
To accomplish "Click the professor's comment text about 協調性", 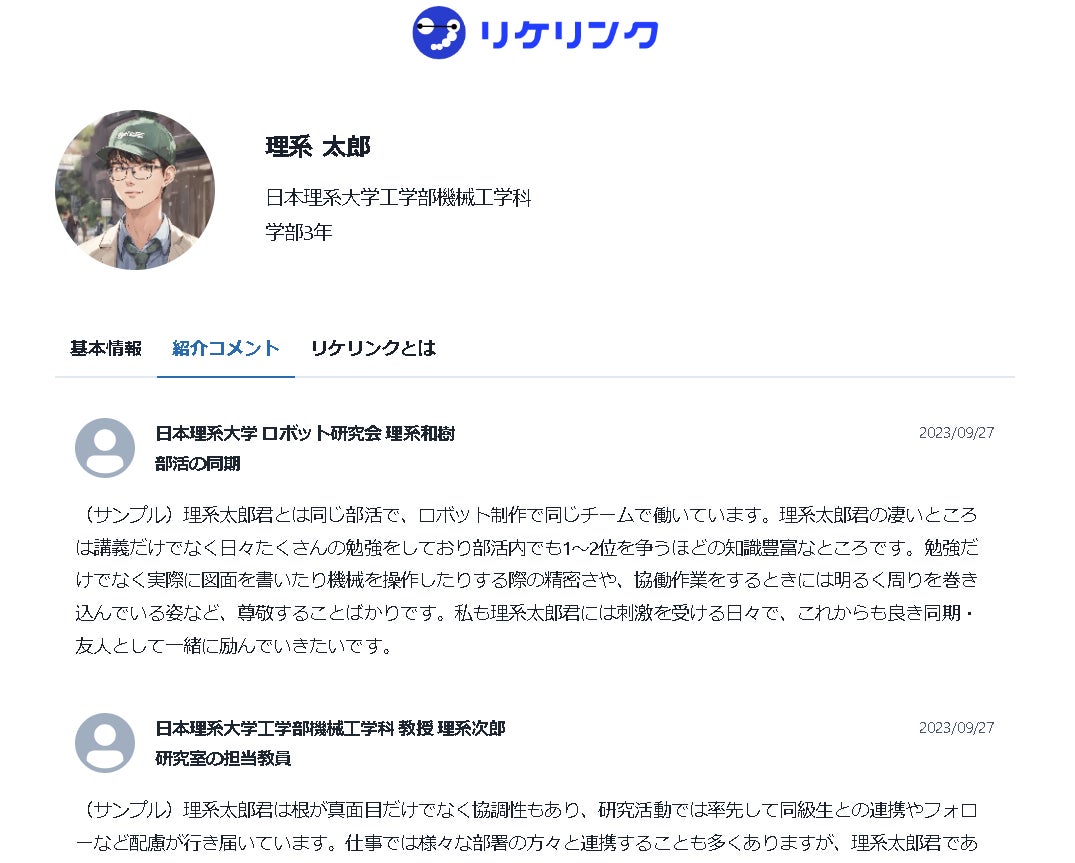I will [x=527, y=826].
